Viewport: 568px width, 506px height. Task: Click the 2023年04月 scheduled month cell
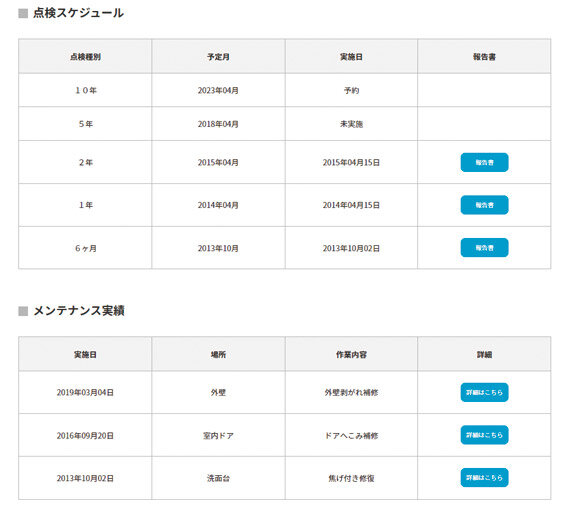tap(218, 90)
